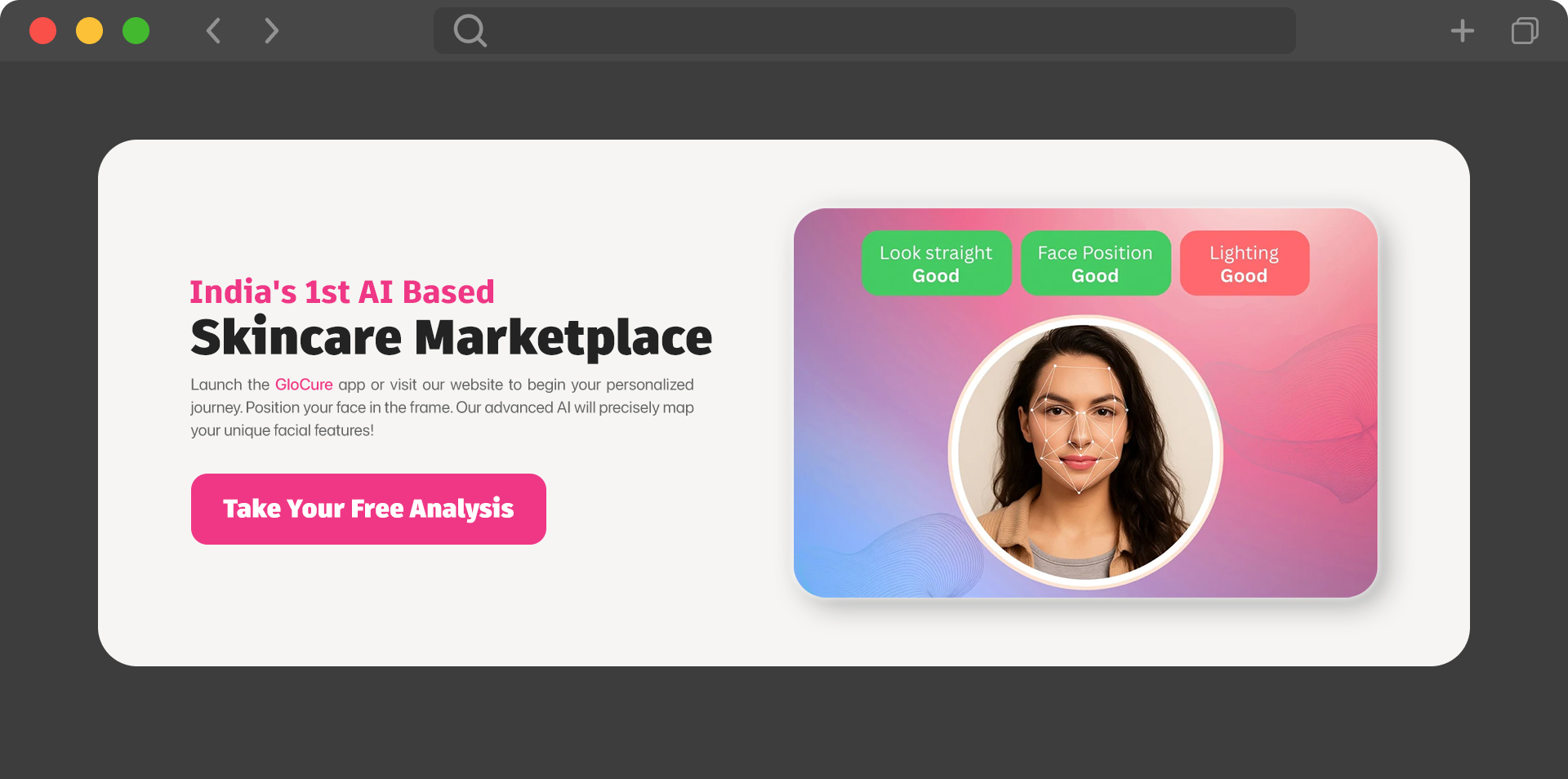Click the green fullscreen window button
The image size is (1568, 779).
[x=136, y=31]
